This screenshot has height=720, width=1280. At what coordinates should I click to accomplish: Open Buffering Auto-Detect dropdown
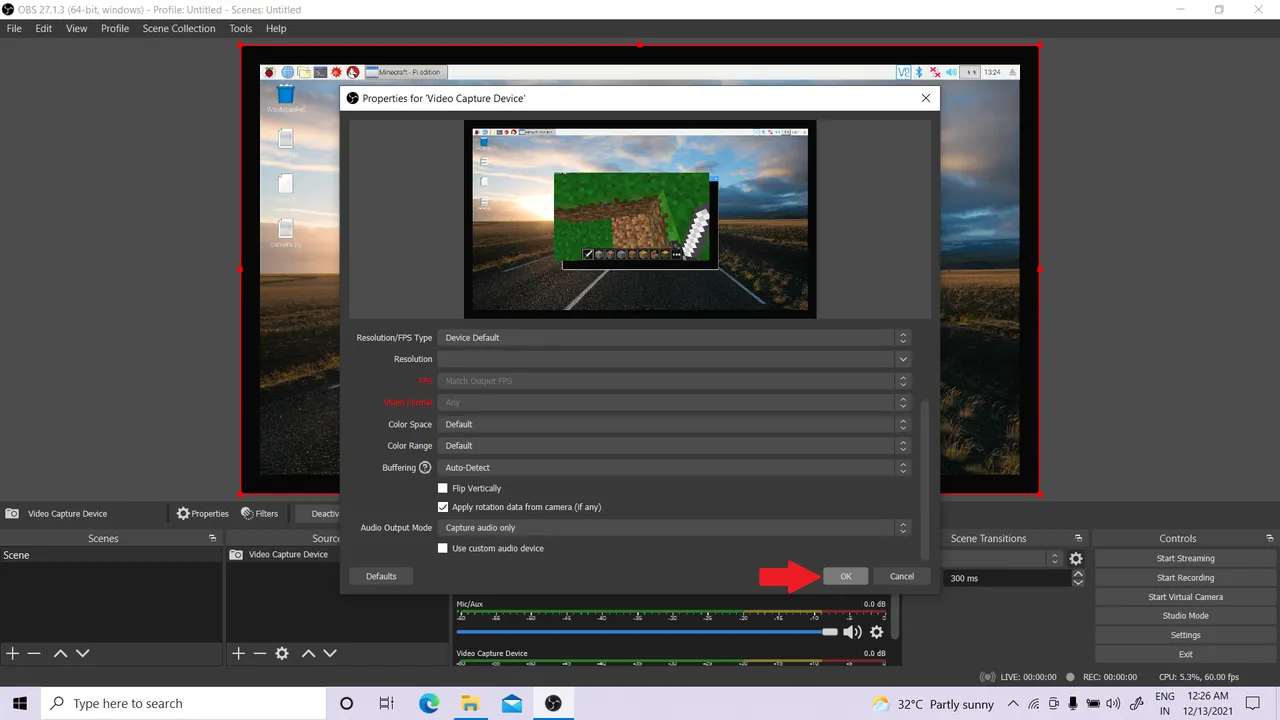click(674, 467)
